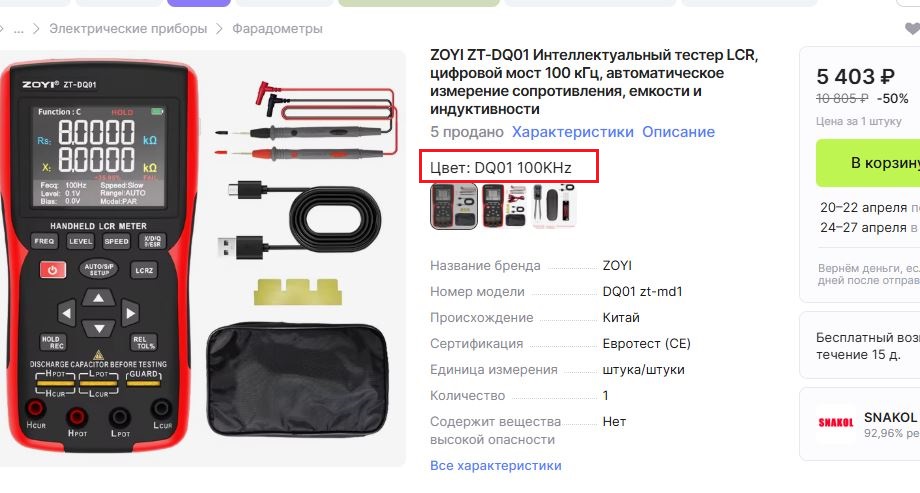Open Все характеристики link
The height and width of the screenshot is (493, 920).
coord(496,465)
